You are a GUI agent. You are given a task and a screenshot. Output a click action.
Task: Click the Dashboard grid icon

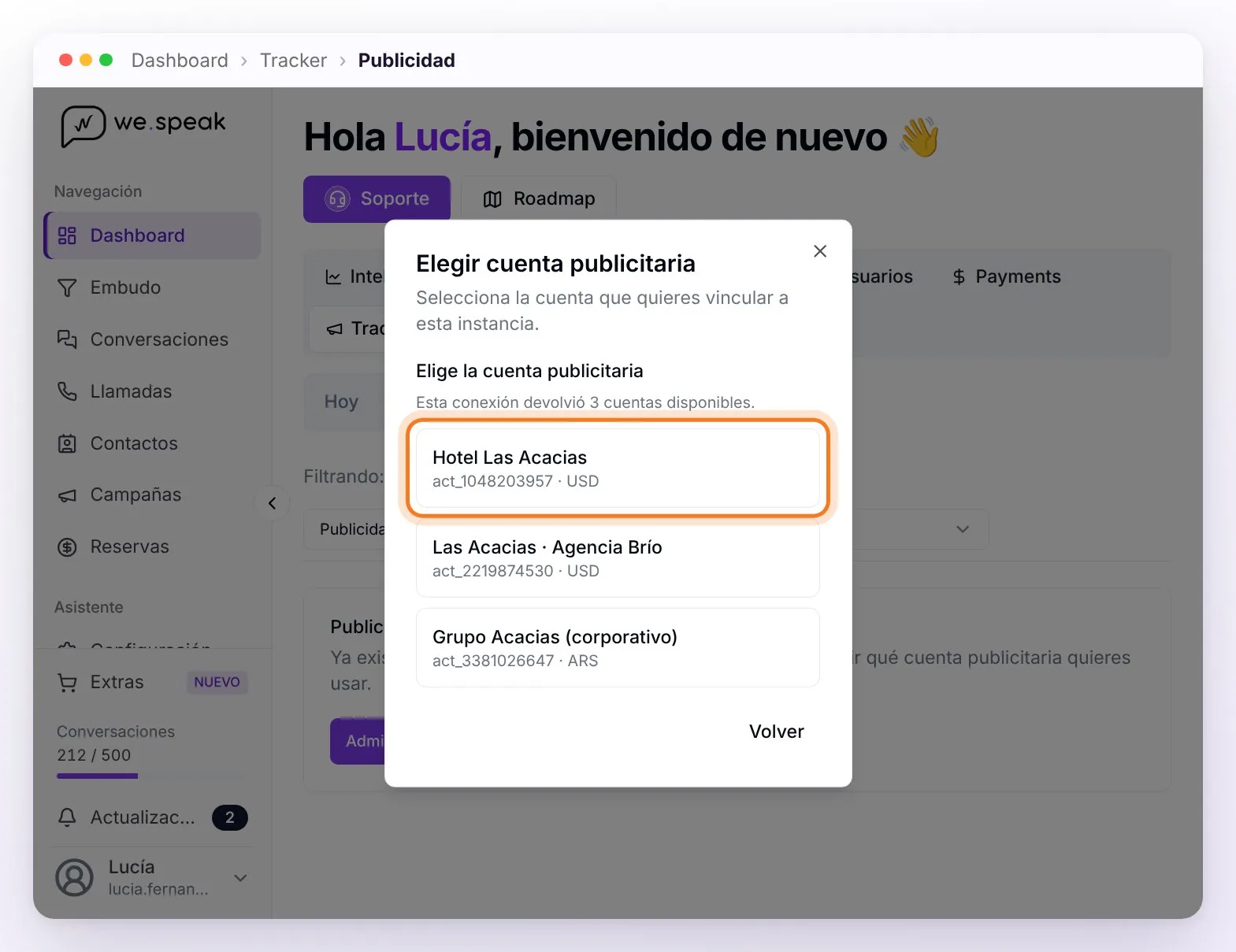point(67,235)
